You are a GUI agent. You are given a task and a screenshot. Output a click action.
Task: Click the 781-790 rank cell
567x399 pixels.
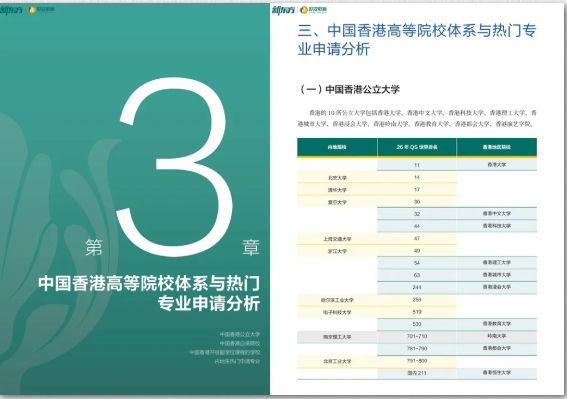pos(417,348)
